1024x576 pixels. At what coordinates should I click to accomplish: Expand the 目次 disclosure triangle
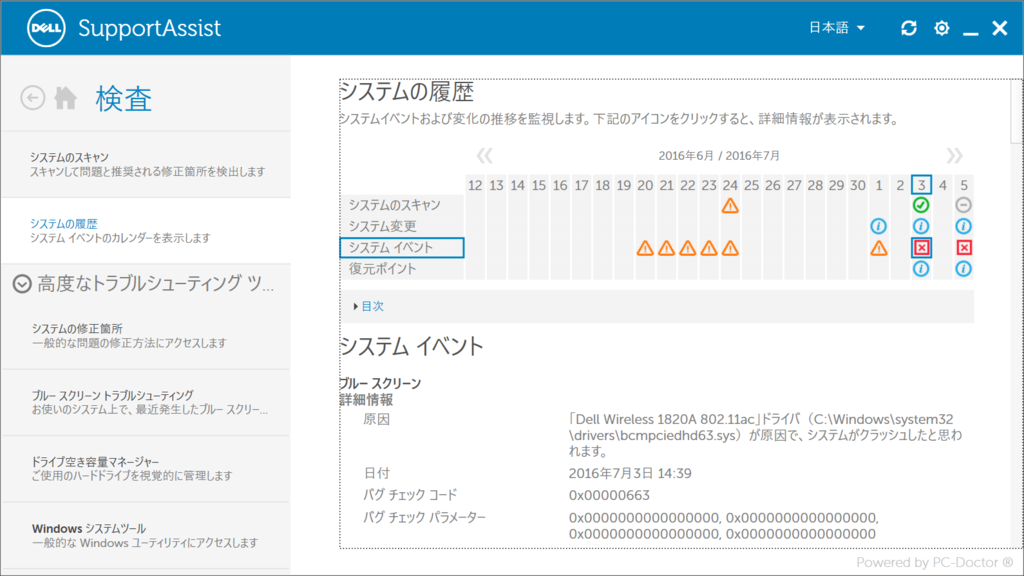click(355, 306)
